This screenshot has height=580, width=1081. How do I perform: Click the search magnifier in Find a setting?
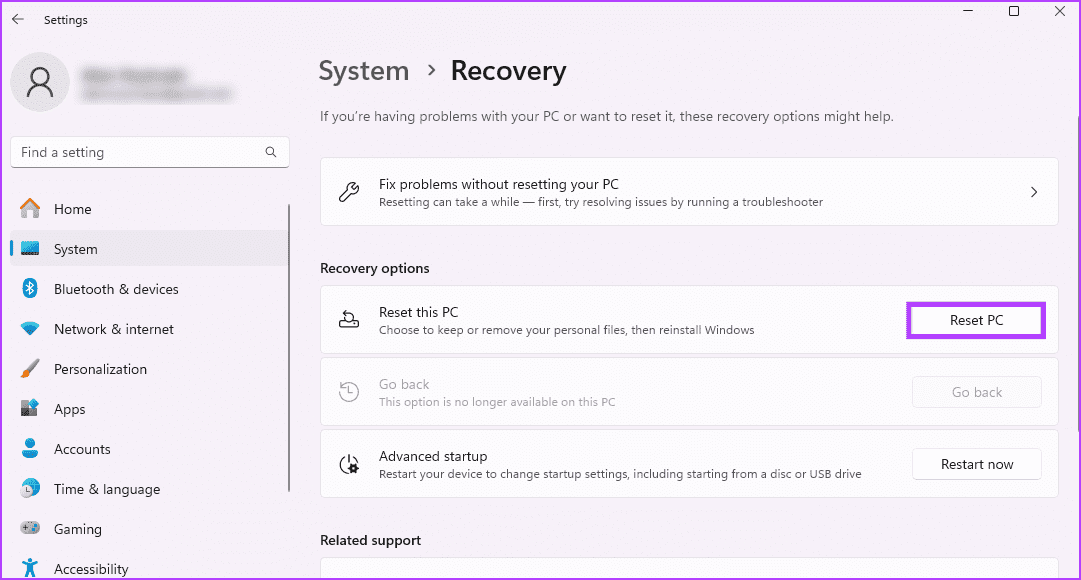pyautogui.click(x=271, y=152)
